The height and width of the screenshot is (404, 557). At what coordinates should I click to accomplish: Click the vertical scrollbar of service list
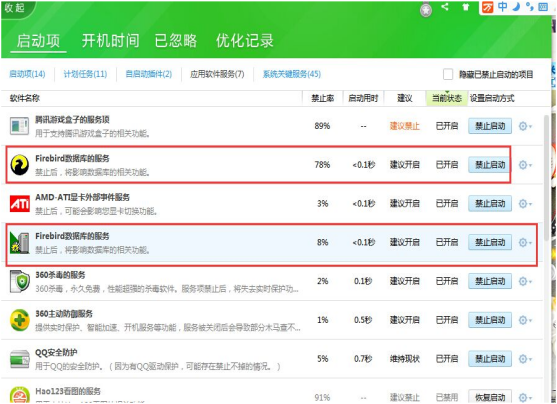pos(546,178)
